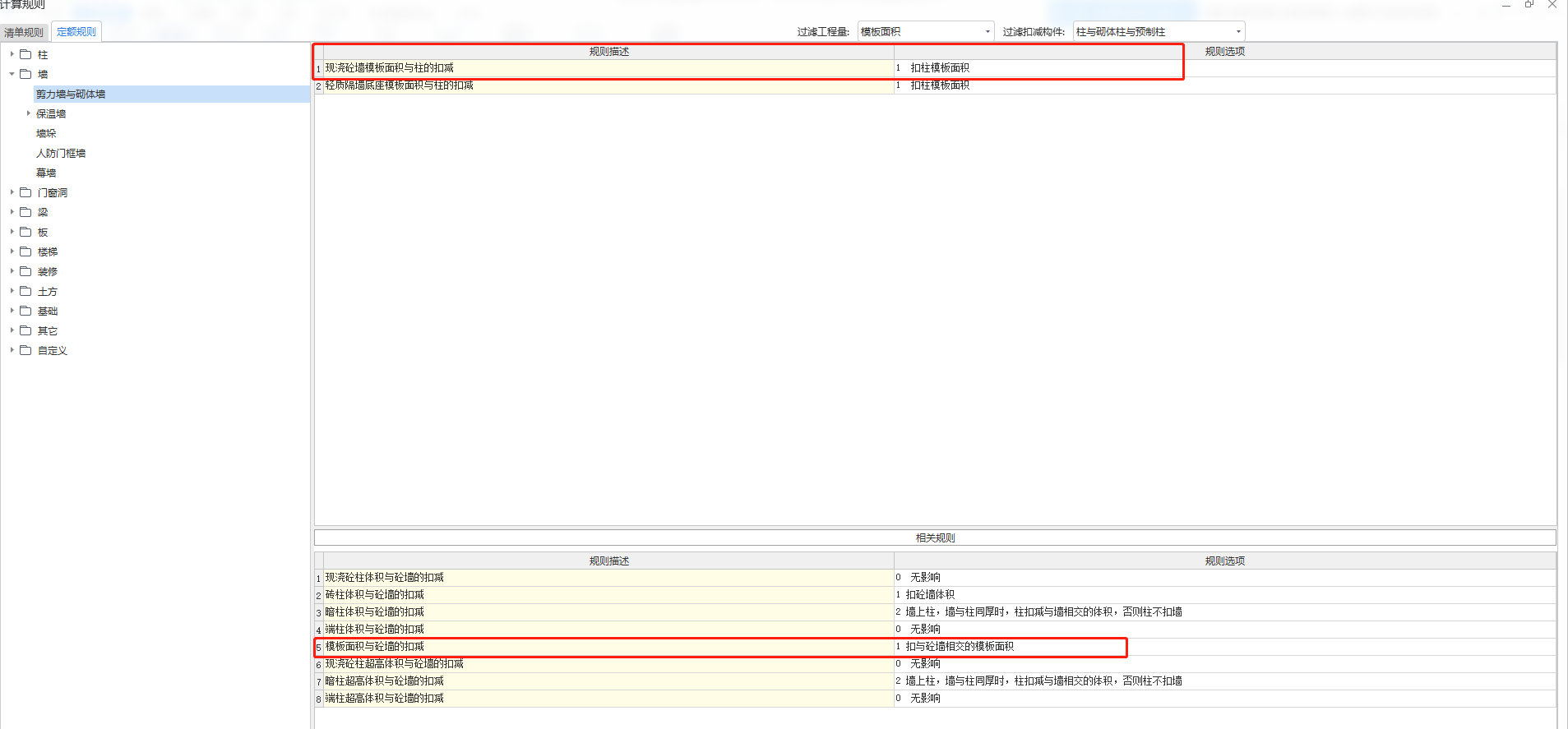The width and height of the screenshot is (1568, 729).
Task: Expand the 保温墙 subnode arrow
Action: pos(28,113)
